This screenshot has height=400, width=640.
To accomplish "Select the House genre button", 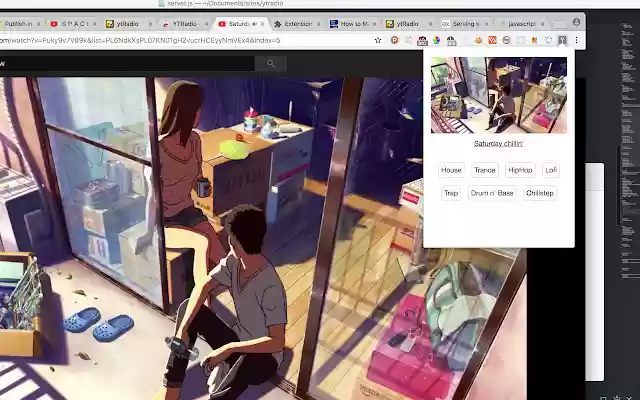I will pos(451,170).
